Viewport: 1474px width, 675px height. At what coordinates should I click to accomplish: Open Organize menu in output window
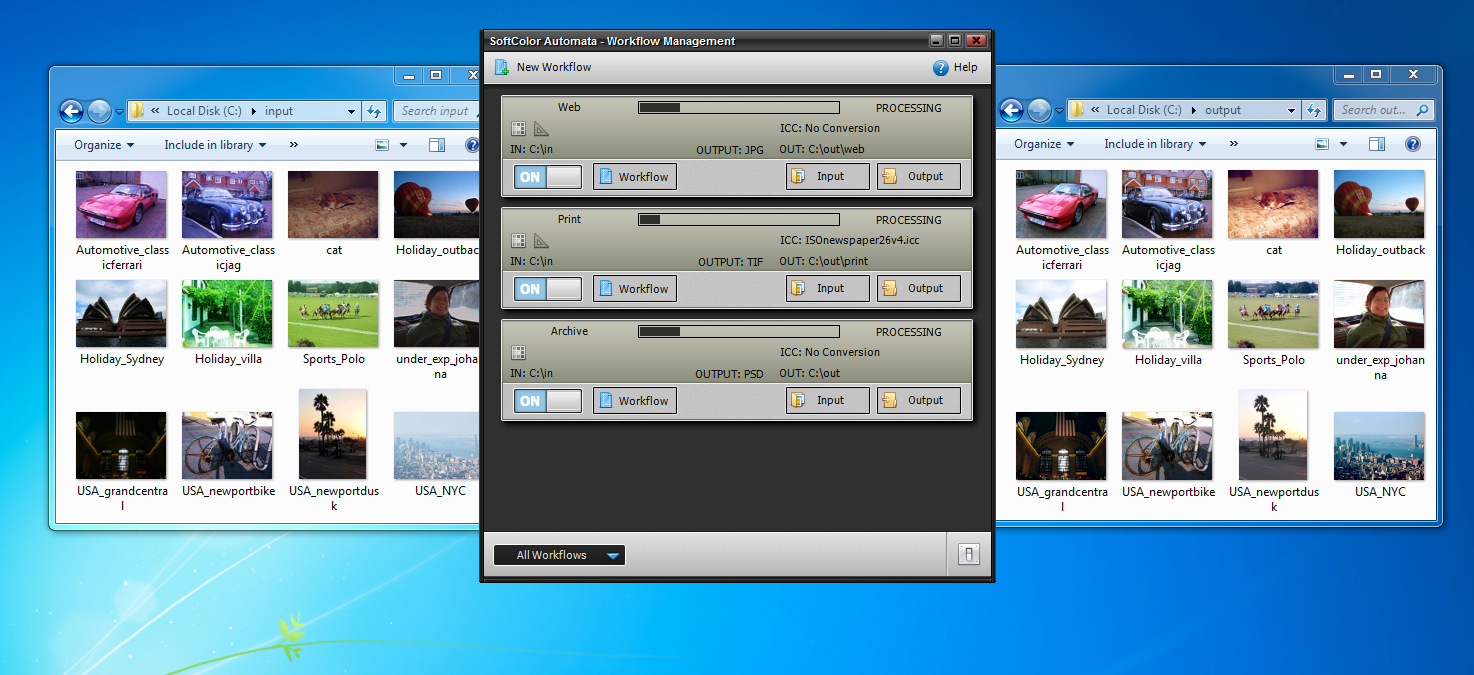click(x=1044, y=144)
